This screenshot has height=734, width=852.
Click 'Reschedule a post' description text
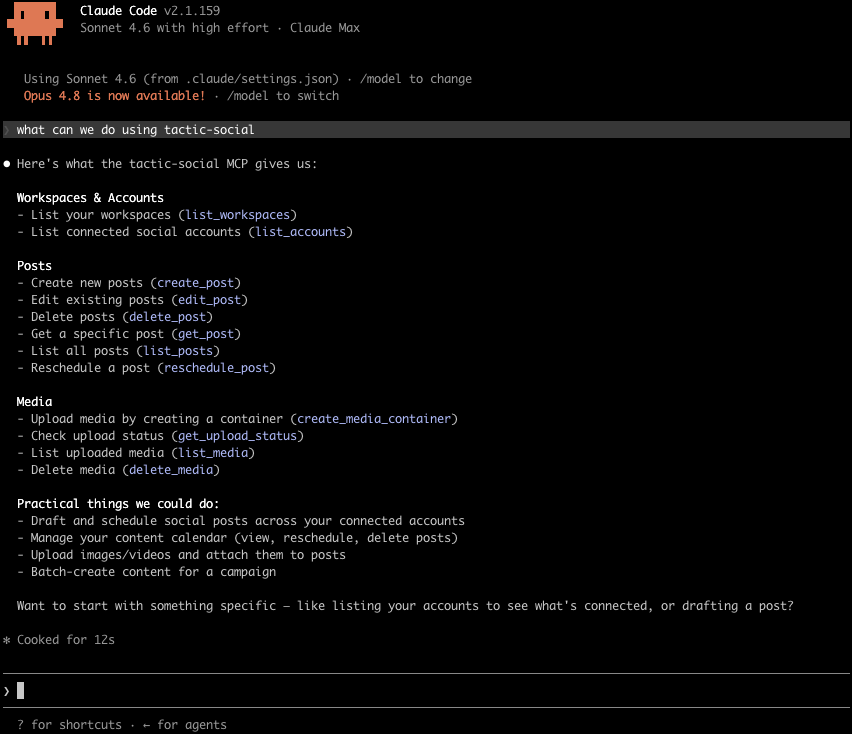[x=90, y=368]
